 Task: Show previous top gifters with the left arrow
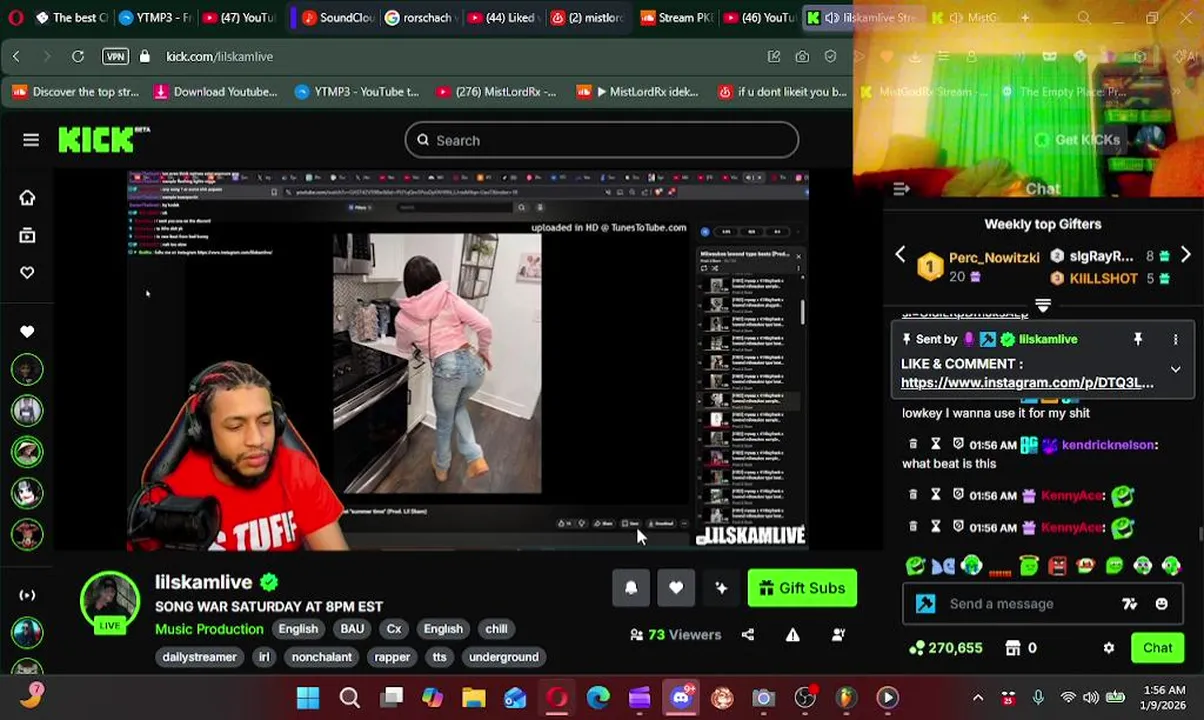click(900, 255)
